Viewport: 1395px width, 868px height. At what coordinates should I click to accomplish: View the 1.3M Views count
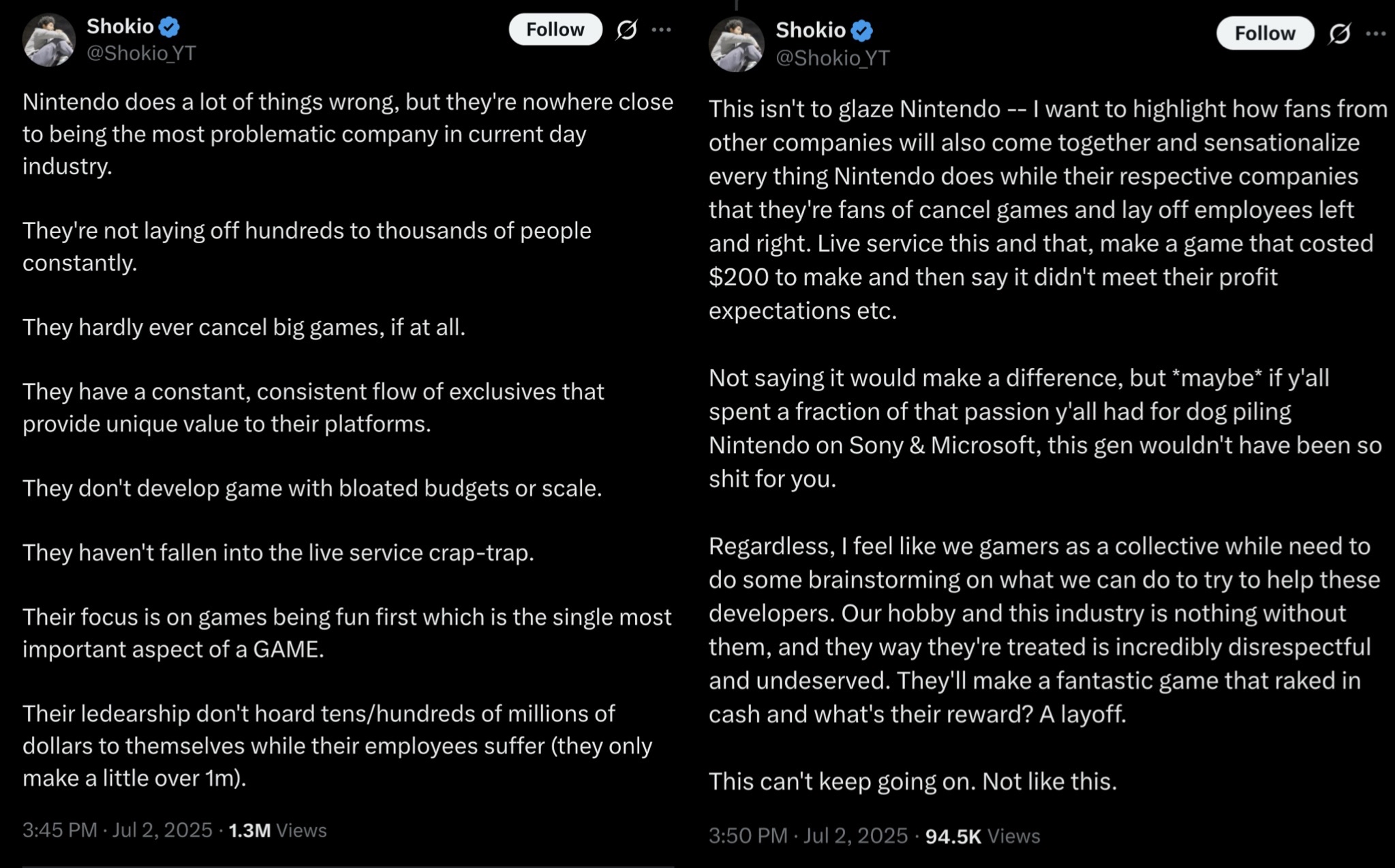(x=277, y=830)
